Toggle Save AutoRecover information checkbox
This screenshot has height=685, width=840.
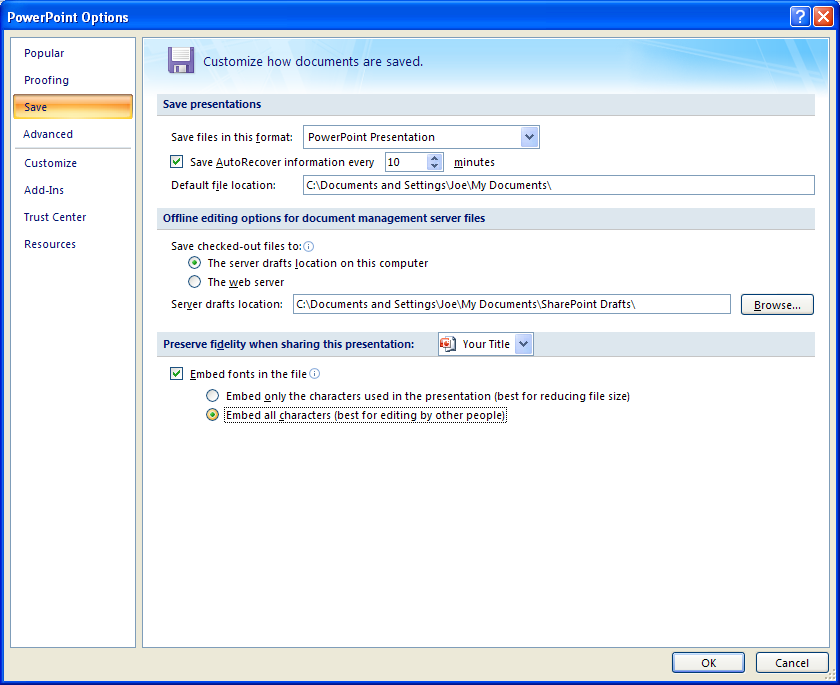click(176, 161)
